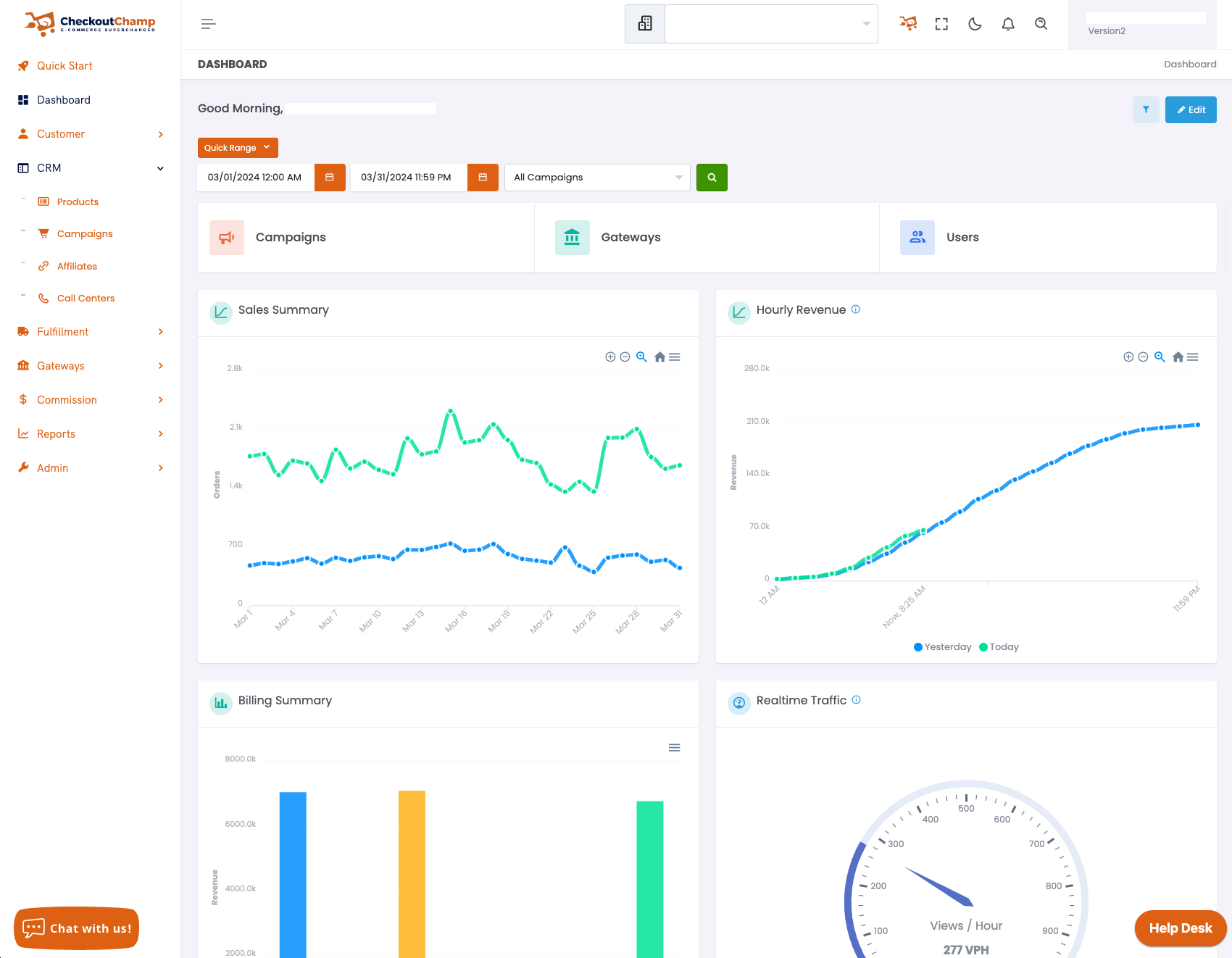Collapse sidebar using the hamburger menu icon

(209, 24)
